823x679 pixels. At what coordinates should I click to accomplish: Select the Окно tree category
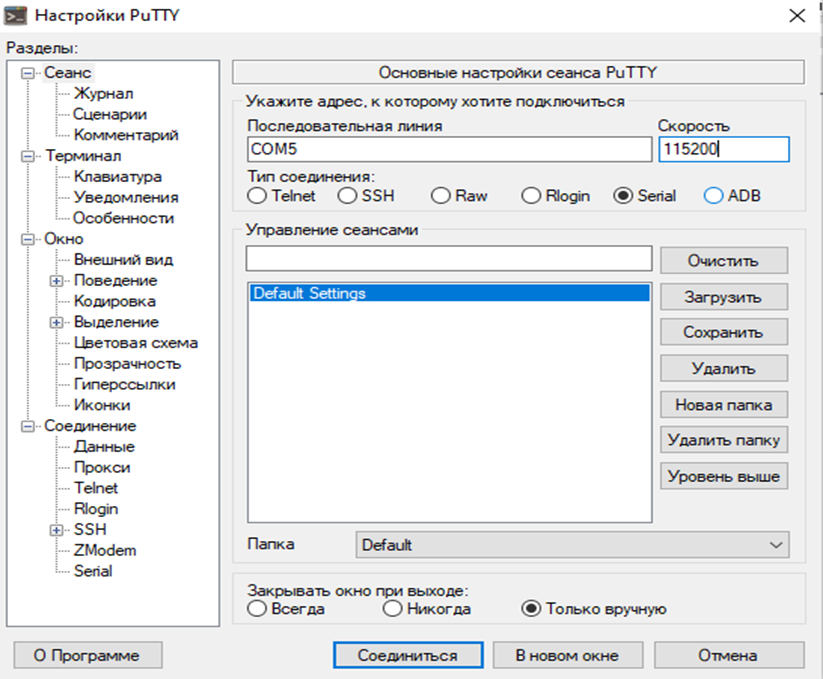pos(64,239)
